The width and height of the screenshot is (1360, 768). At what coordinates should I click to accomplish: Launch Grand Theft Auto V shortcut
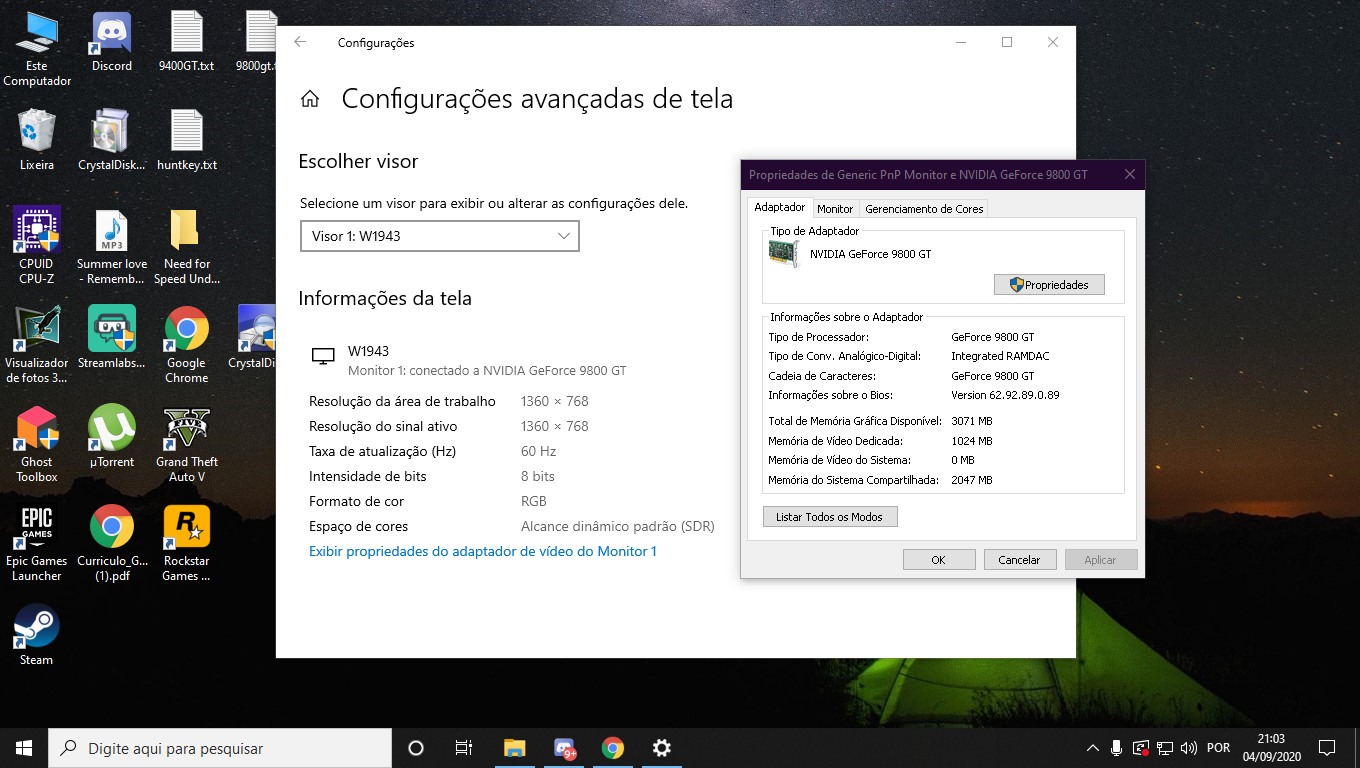[x=186, y=444]
